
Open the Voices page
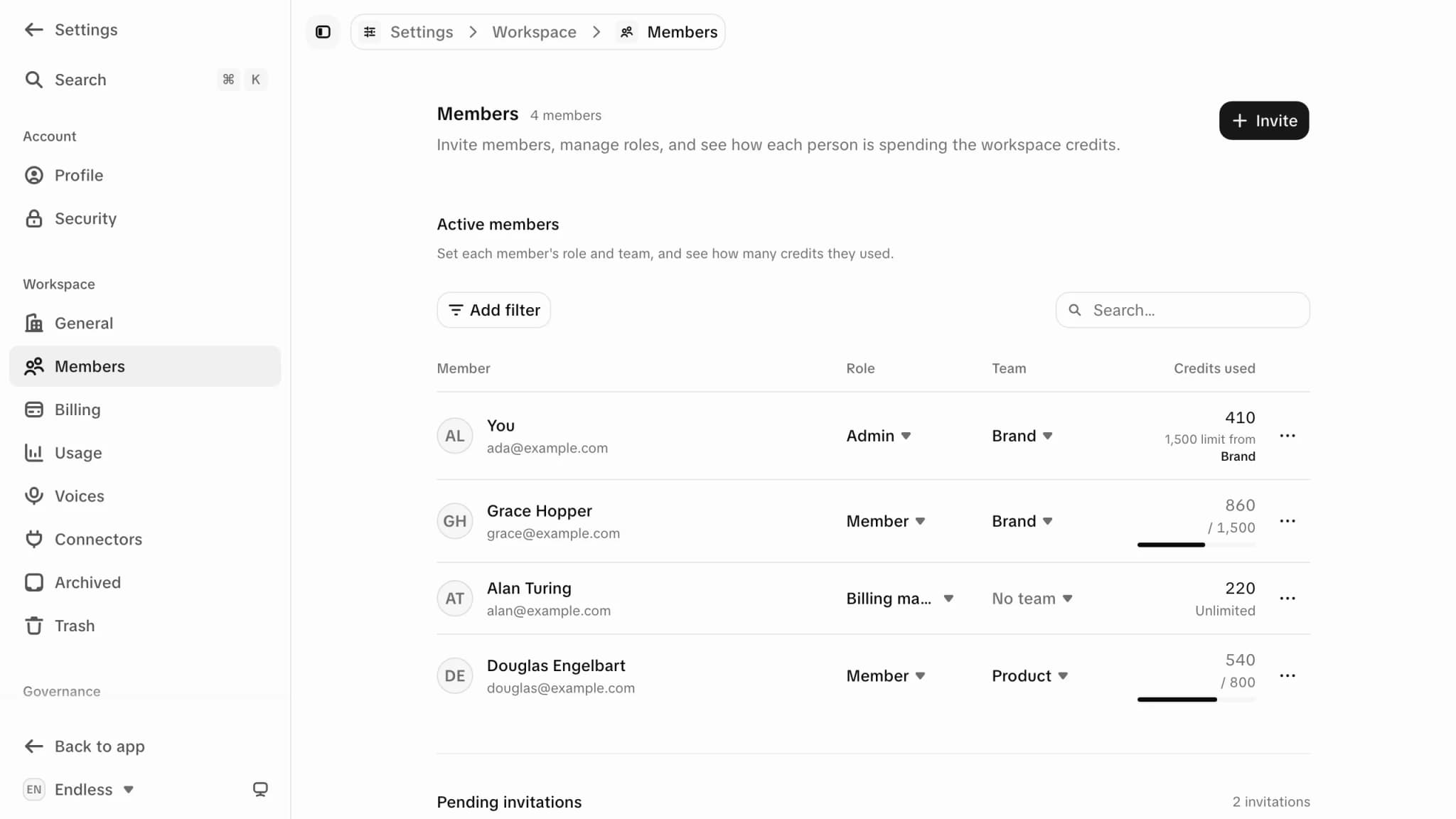click(145, 496)
